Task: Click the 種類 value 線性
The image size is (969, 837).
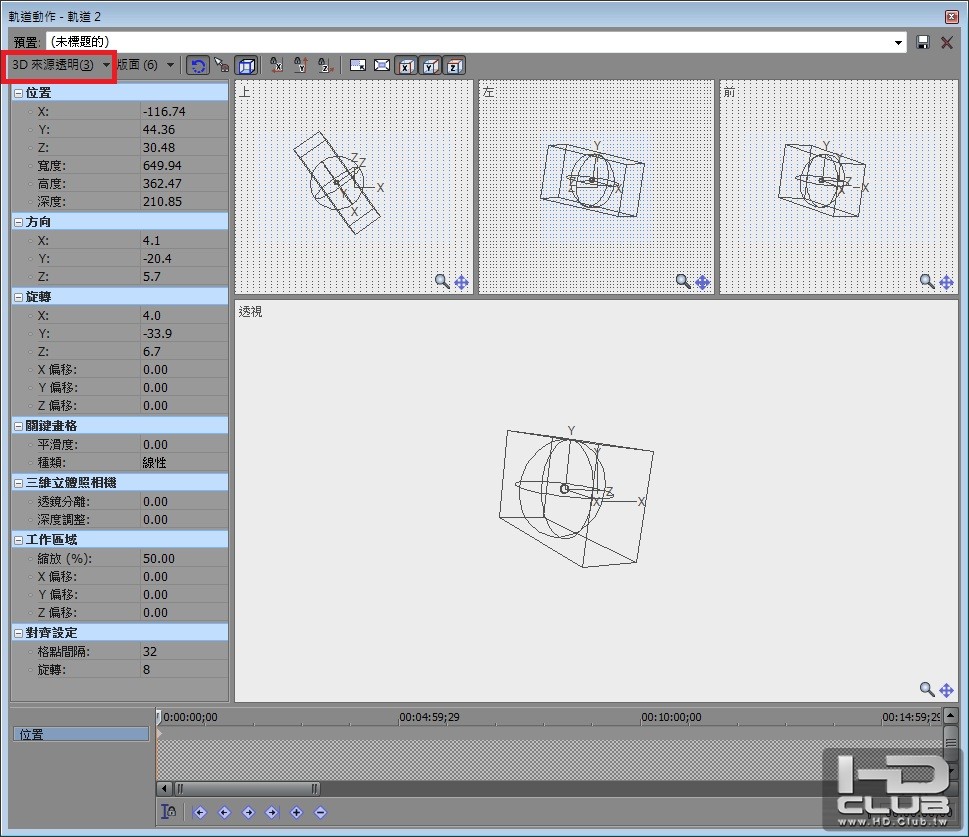Action: pyautogui.click(x=184, y=462)
